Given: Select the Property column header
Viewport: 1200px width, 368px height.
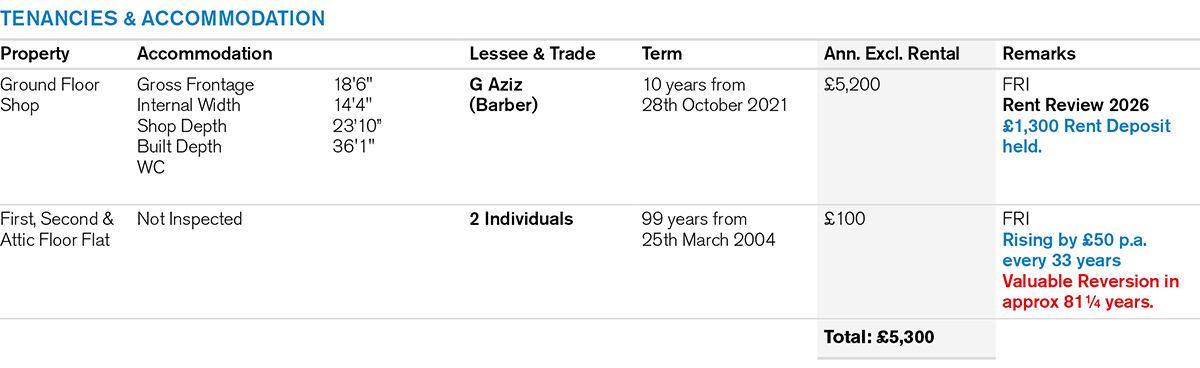Looking at the screenshot, I should click(35, 54).
